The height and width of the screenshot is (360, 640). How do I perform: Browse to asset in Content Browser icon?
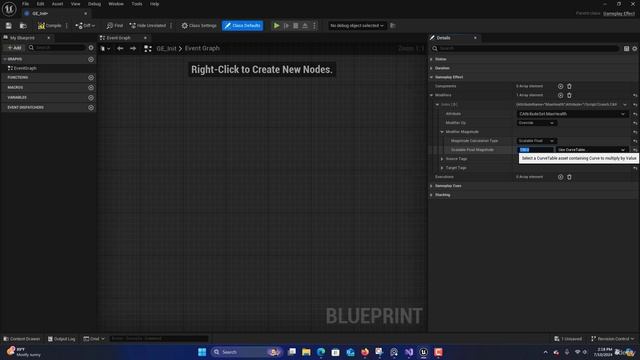point(23,26)
